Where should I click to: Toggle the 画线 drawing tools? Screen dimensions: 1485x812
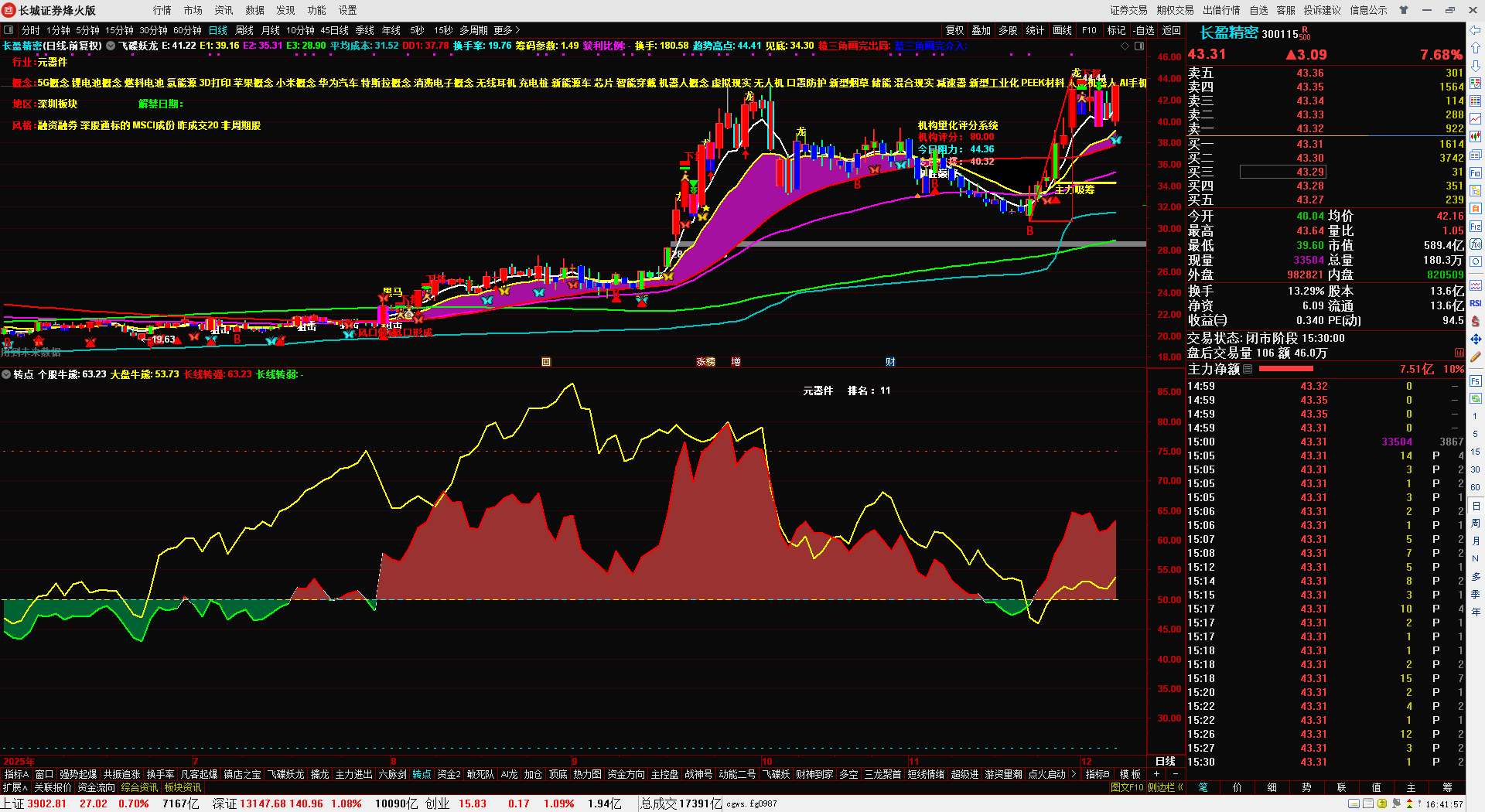(1063, 30)
